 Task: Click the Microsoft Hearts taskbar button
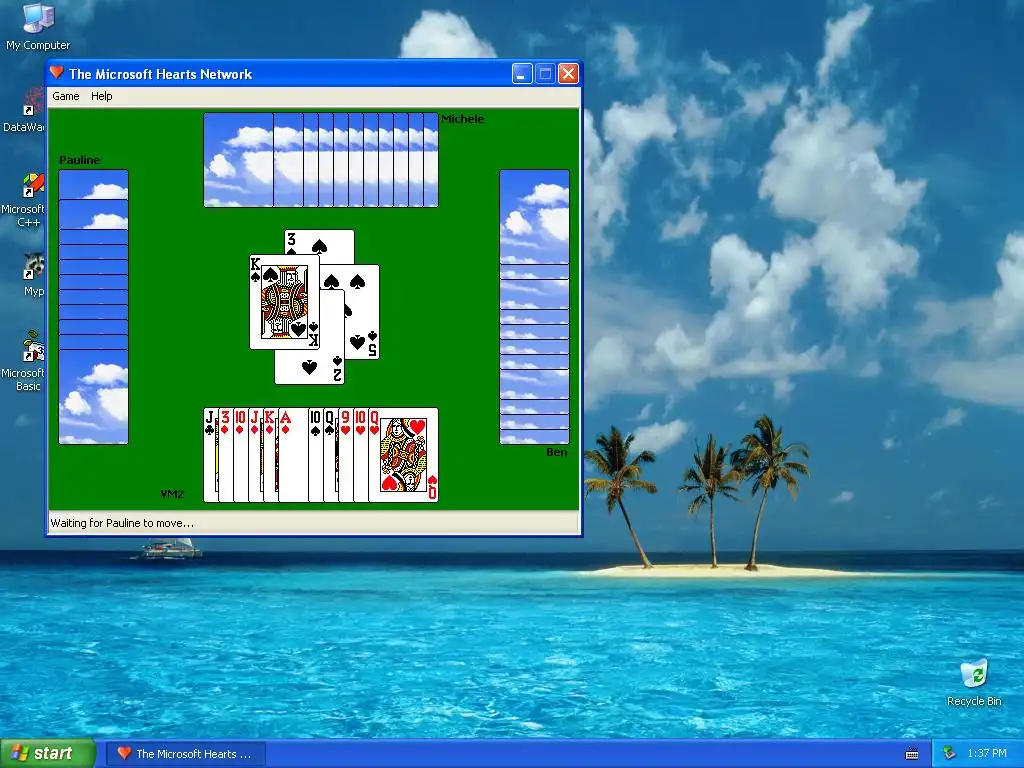[185, 754]
